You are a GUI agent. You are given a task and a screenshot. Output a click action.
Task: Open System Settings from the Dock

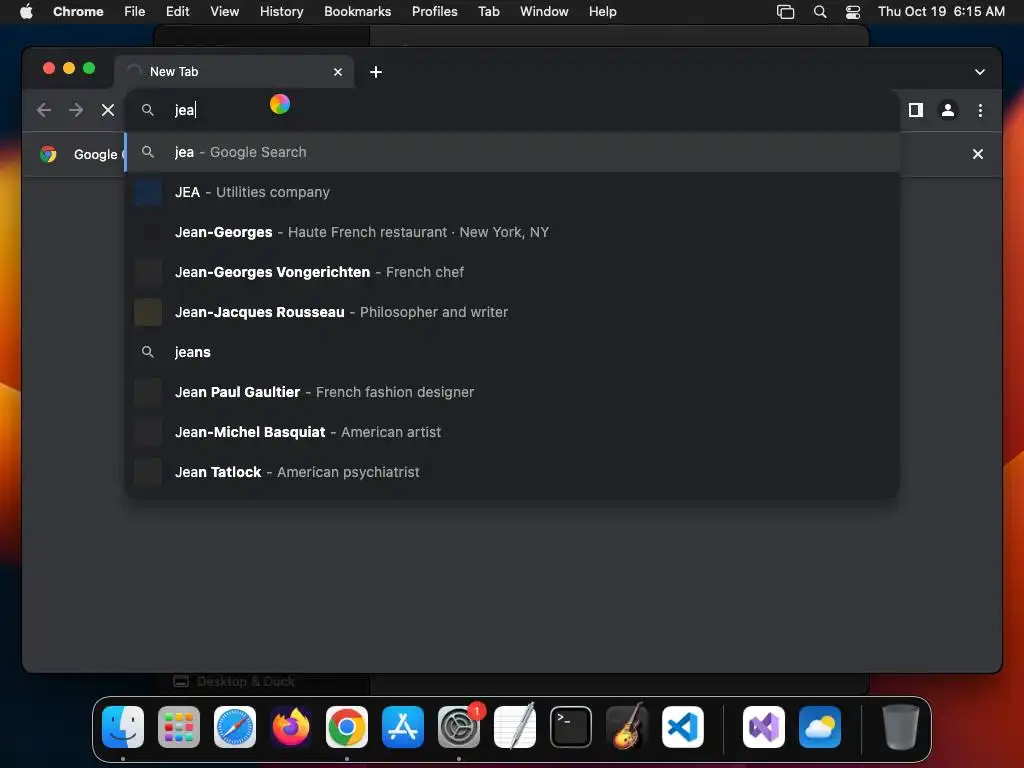[458, 727]
